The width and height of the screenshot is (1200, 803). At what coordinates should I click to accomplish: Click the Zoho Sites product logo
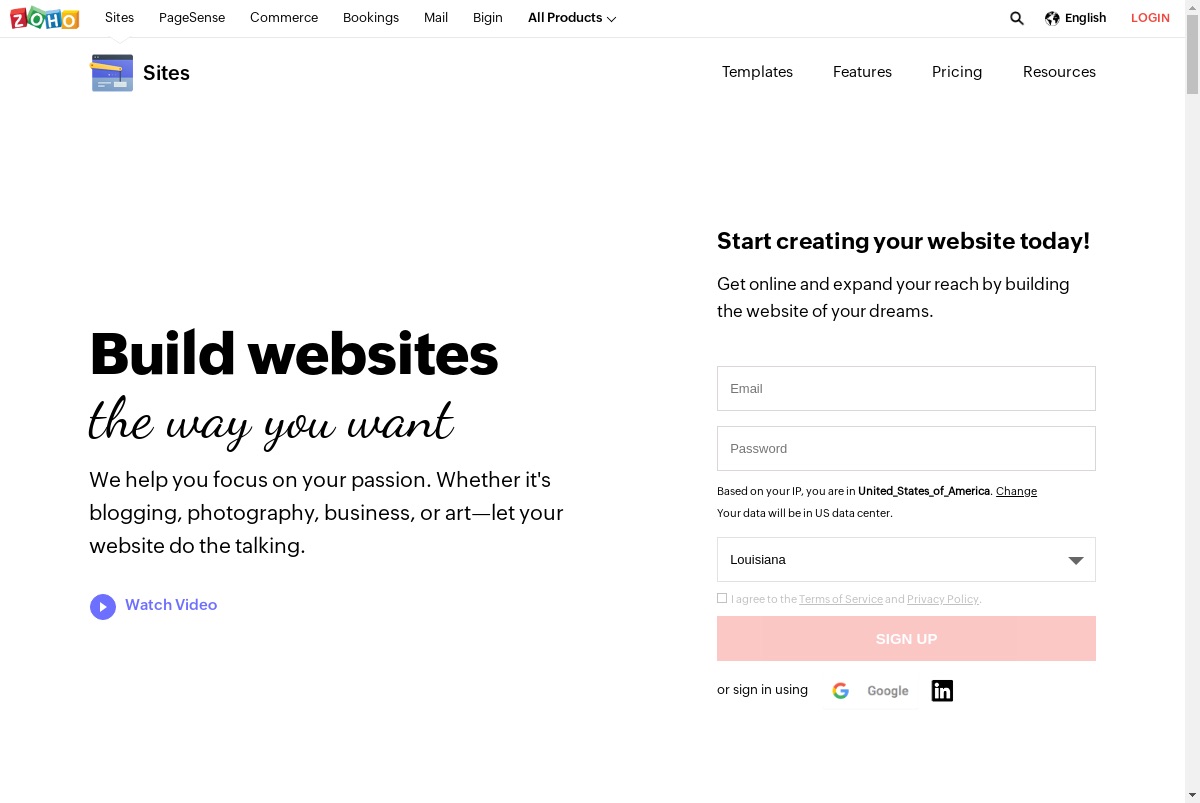tap(112, 73)
